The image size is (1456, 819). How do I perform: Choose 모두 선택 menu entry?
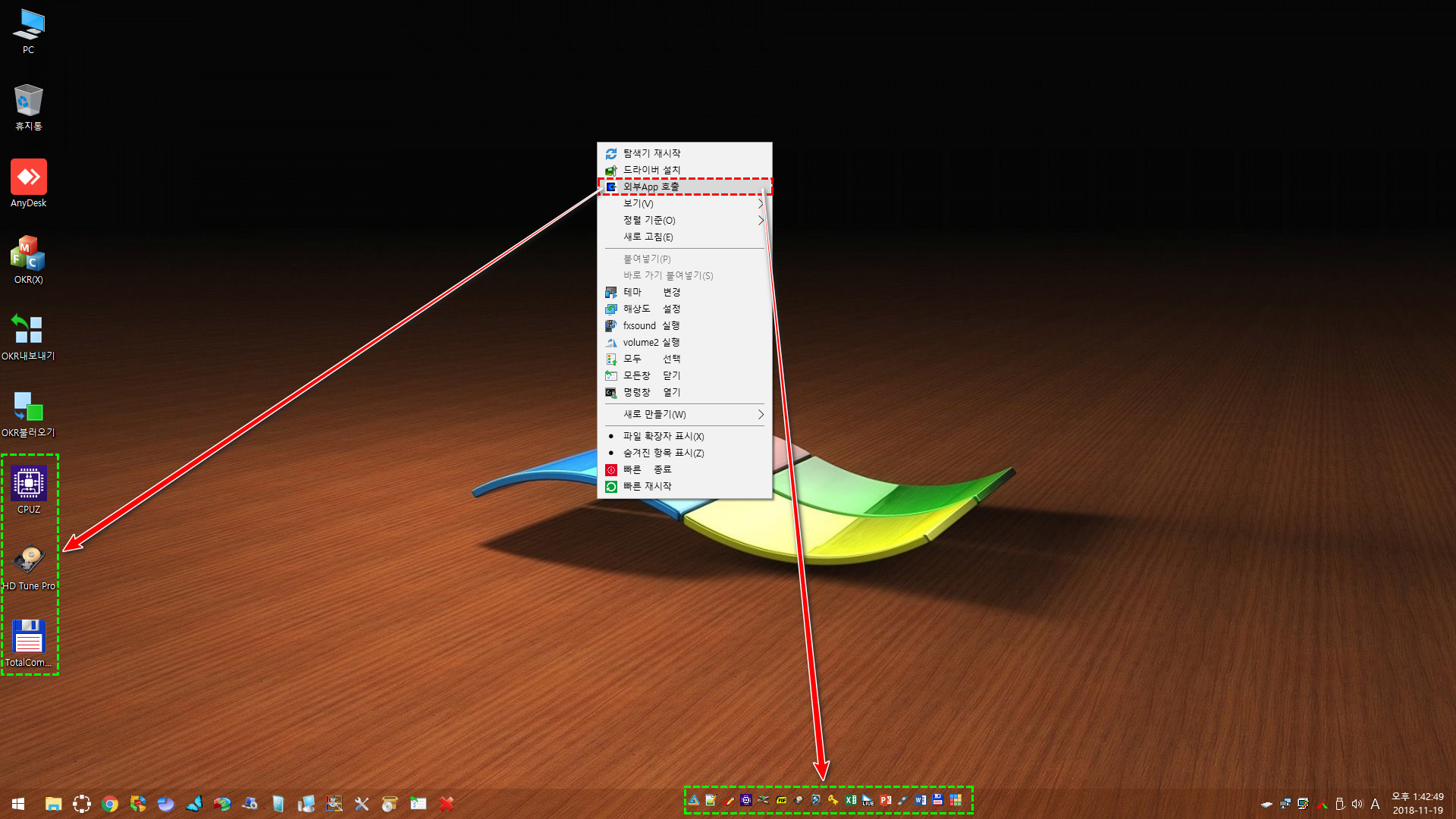click(685, 359)
